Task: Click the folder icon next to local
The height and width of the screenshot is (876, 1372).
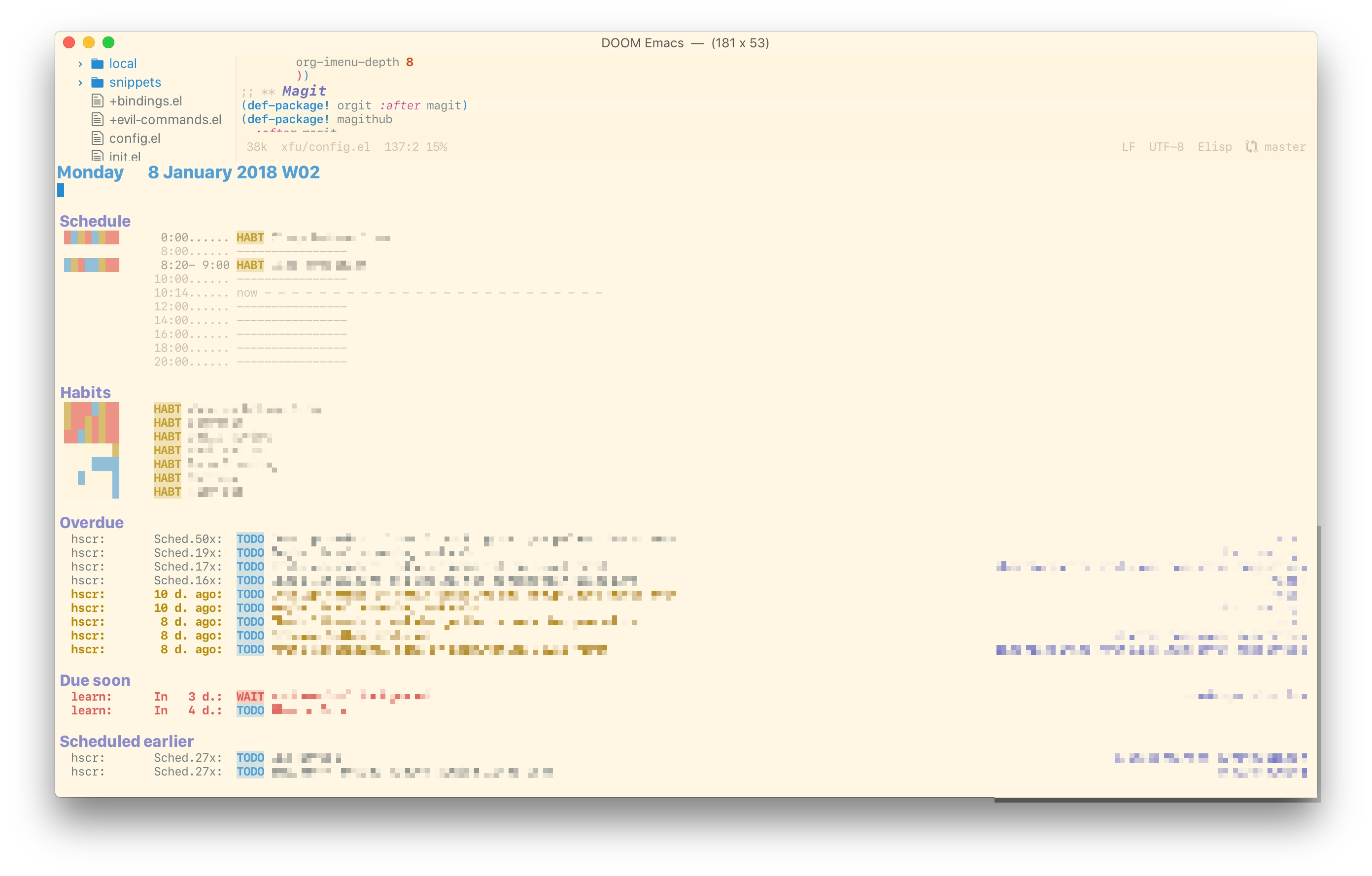Action: 98,64
